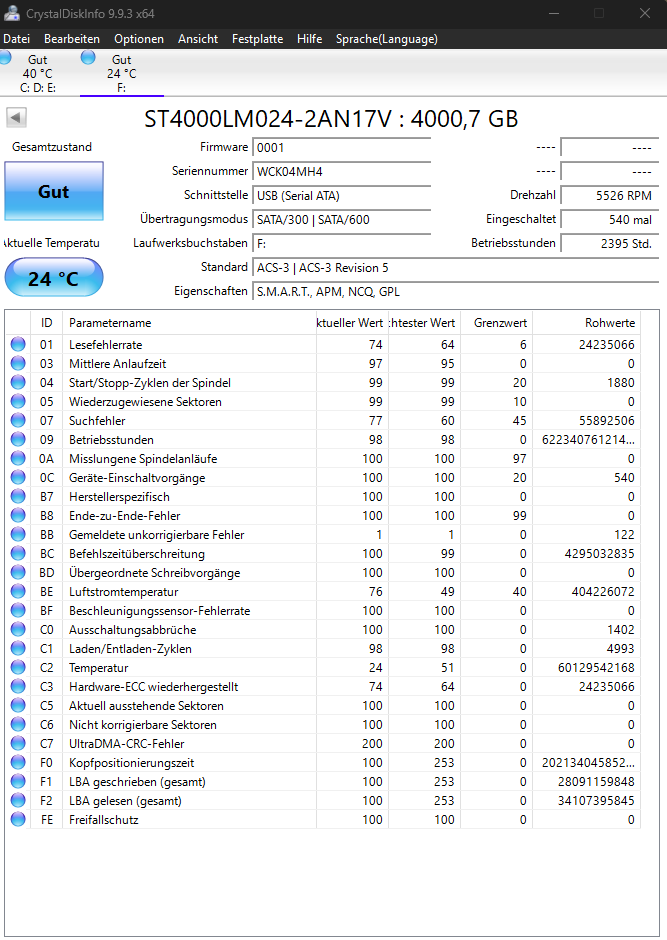Click status icon for LBA geschrieben row
Viewport: 667px width, 940px height.
click(18, 781)
